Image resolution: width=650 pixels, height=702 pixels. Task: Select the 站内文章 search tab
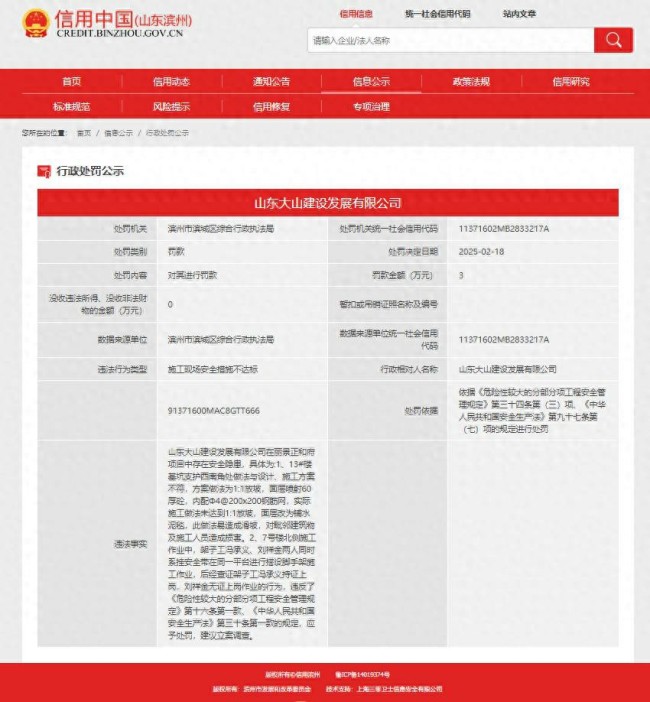click(519, 14)
